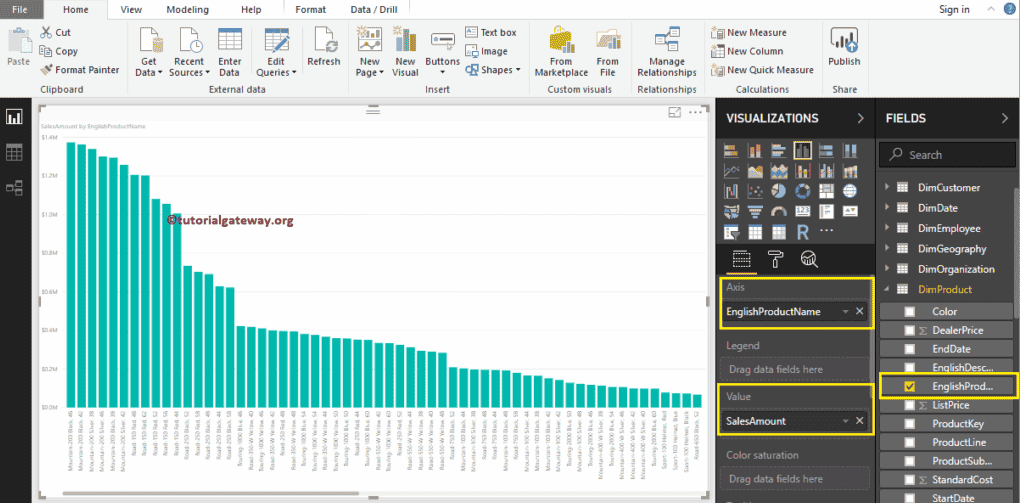This screenshot has width=1020, height=503.
Task: Click the Sign in link
Action: (954, 10)
